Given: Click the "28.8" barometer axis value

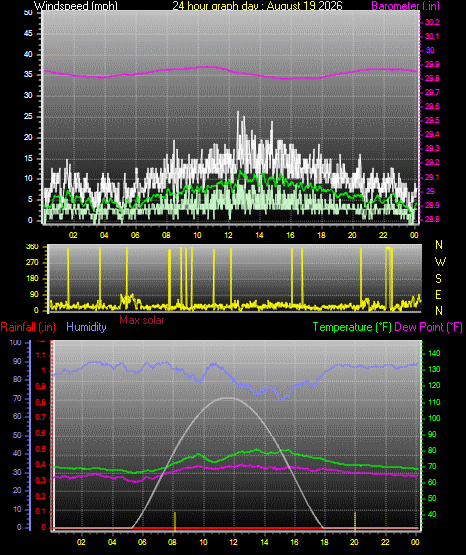Looking at the screenshot, I should 432,219.
